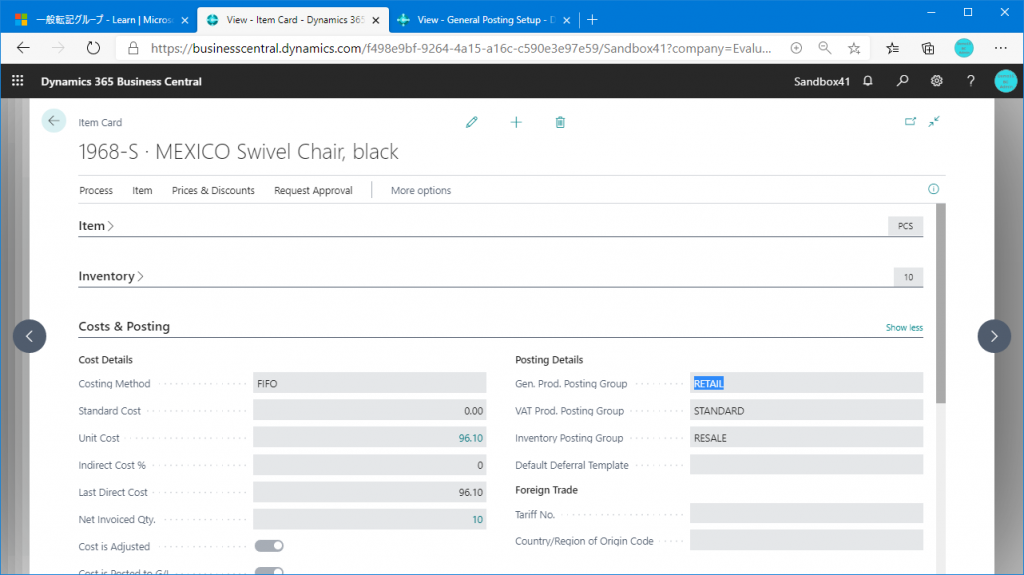Click the pencil edit icon
The height and width of the screenshot is (575, 1024).
[472, 122]
